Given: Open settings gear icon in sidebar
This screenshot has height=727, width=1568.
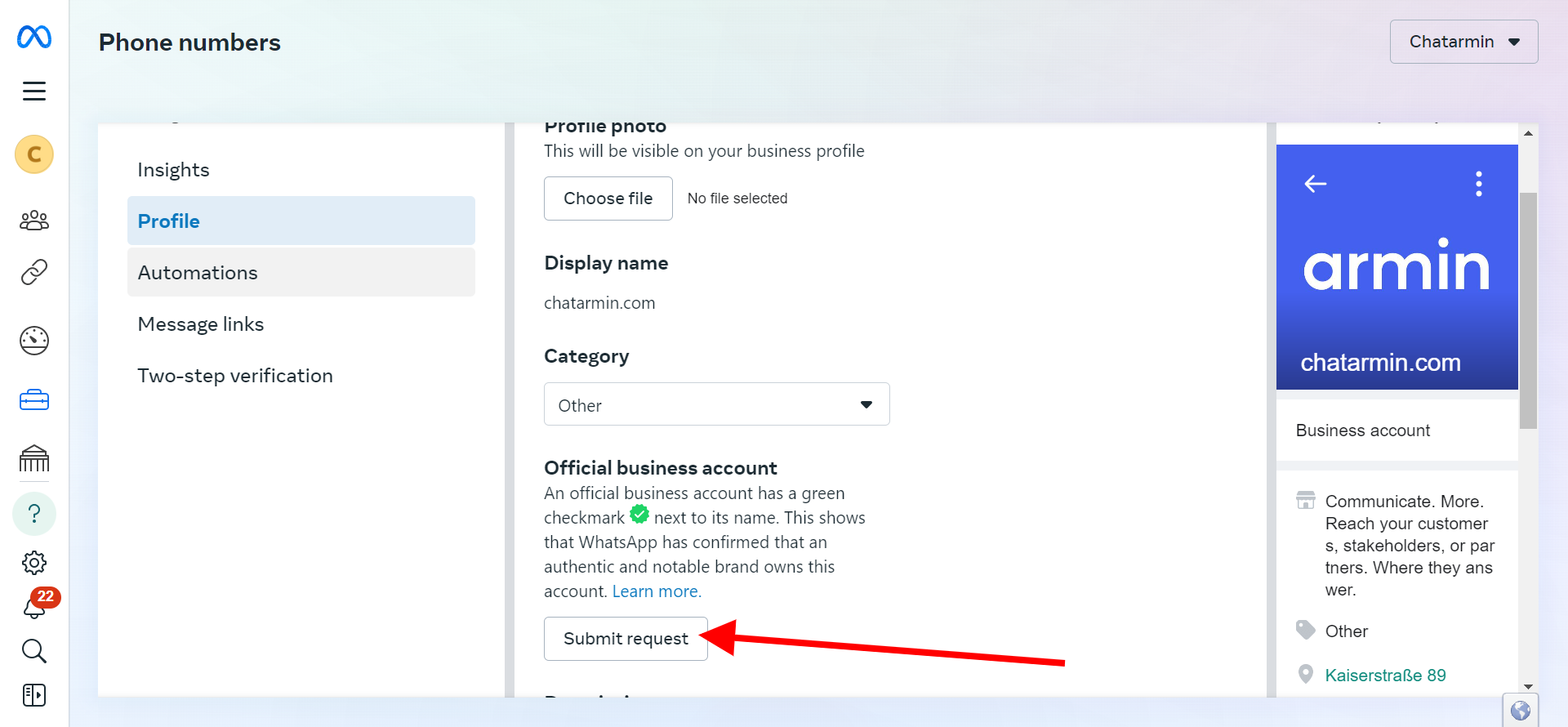Looking at the screenshot, I should pyautogui.click(x=34, y=563).
